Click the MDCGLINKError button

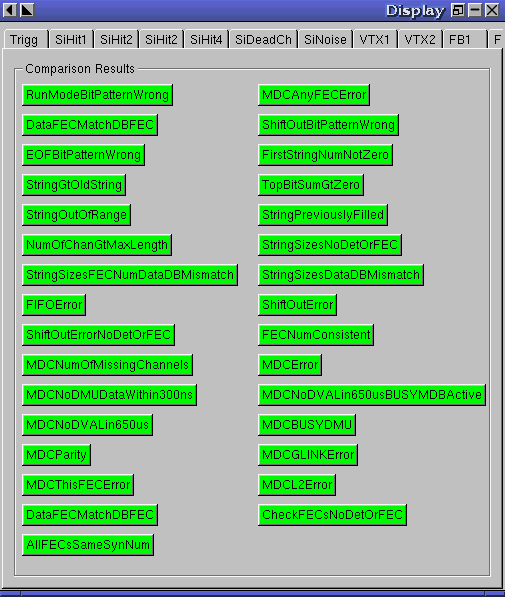click(x=308, y=455)
